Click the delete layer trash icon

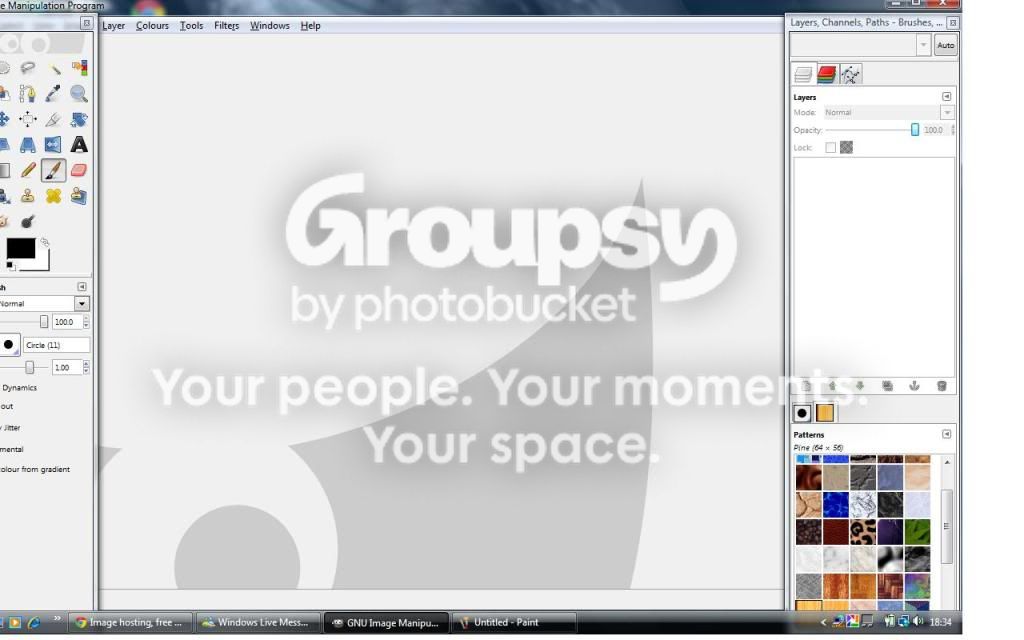(942, 386)
